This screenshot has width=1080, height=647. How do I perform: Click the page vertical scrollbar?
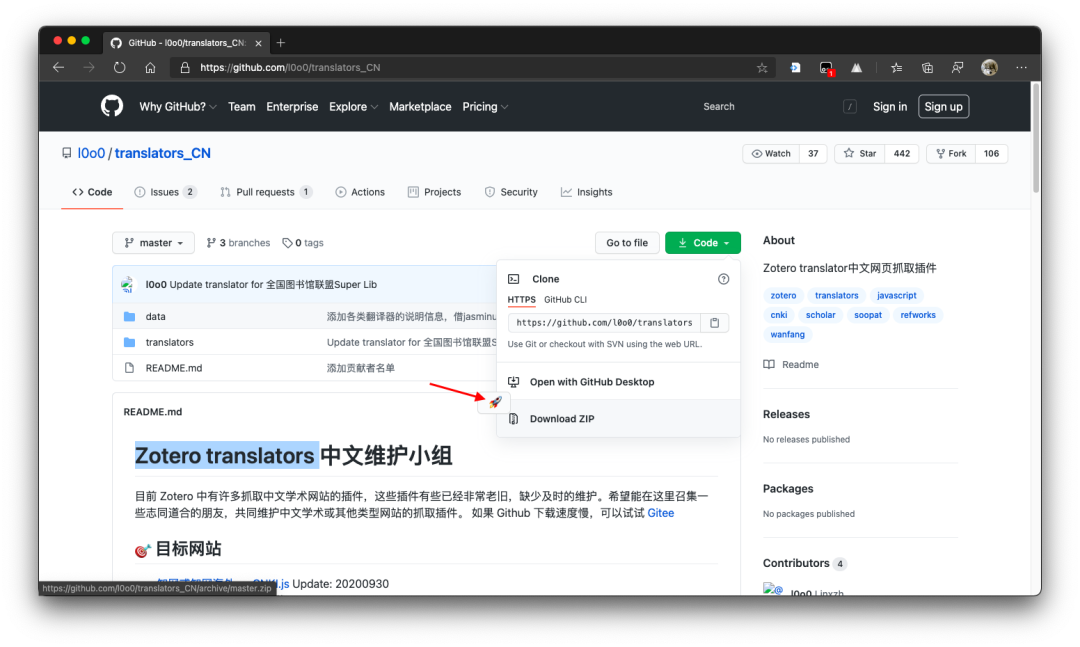pyautogui.click(x=1036, y=138)
